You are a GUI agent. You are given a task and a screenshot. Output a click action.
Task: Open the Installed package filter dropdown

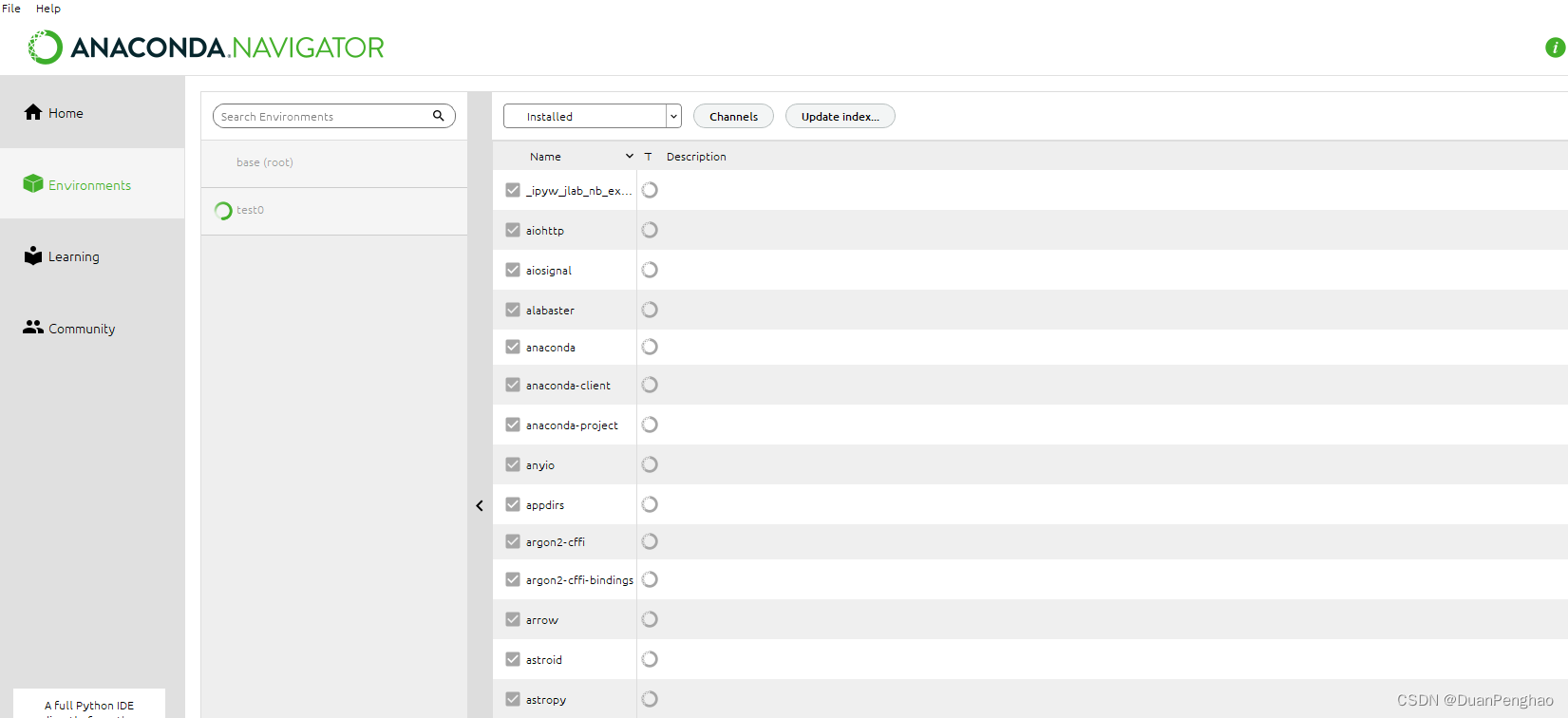click(x=593, y=116)
